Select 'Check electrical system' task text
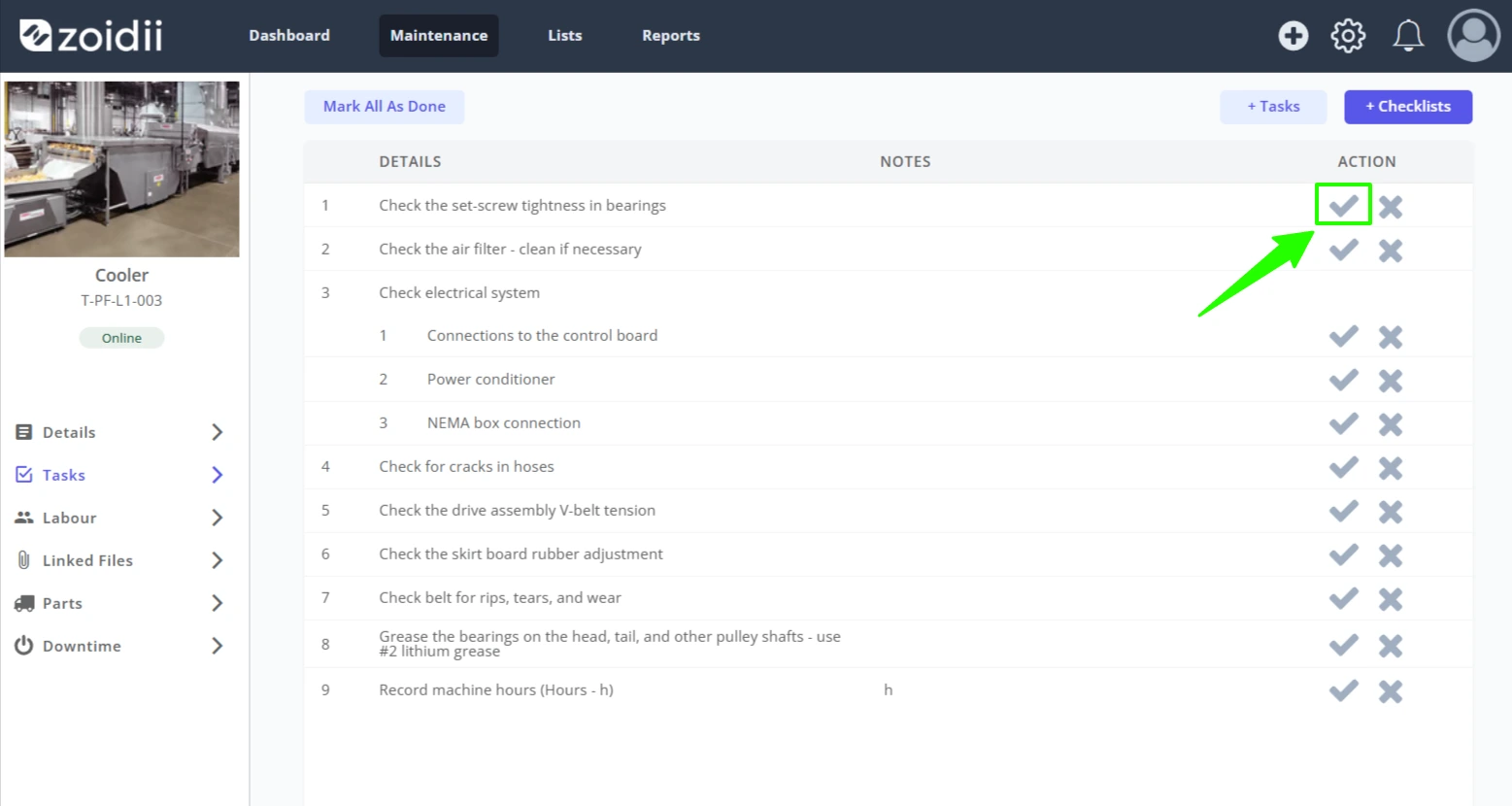Screen dimensions: 1512x806 (459, 292)
